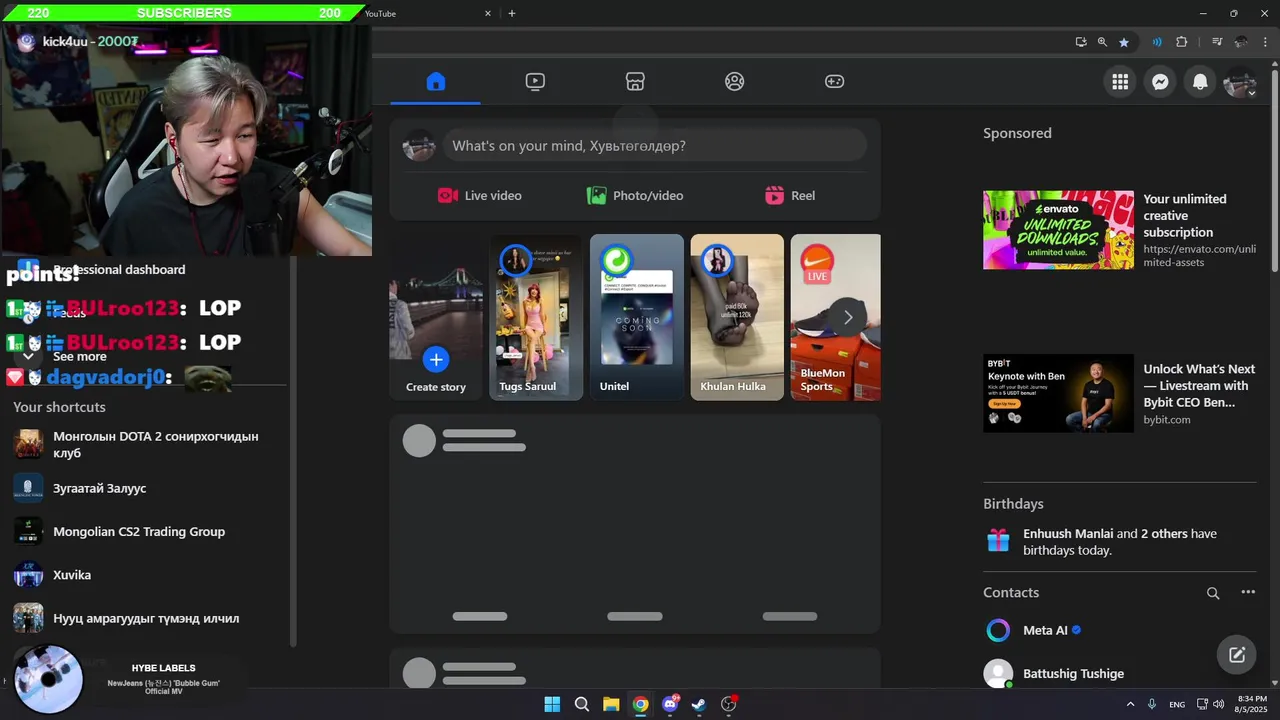This screenshot has width=1280, height=720.
Task: Open the Facebook Marketplace tab
Action: pos(635,82)
